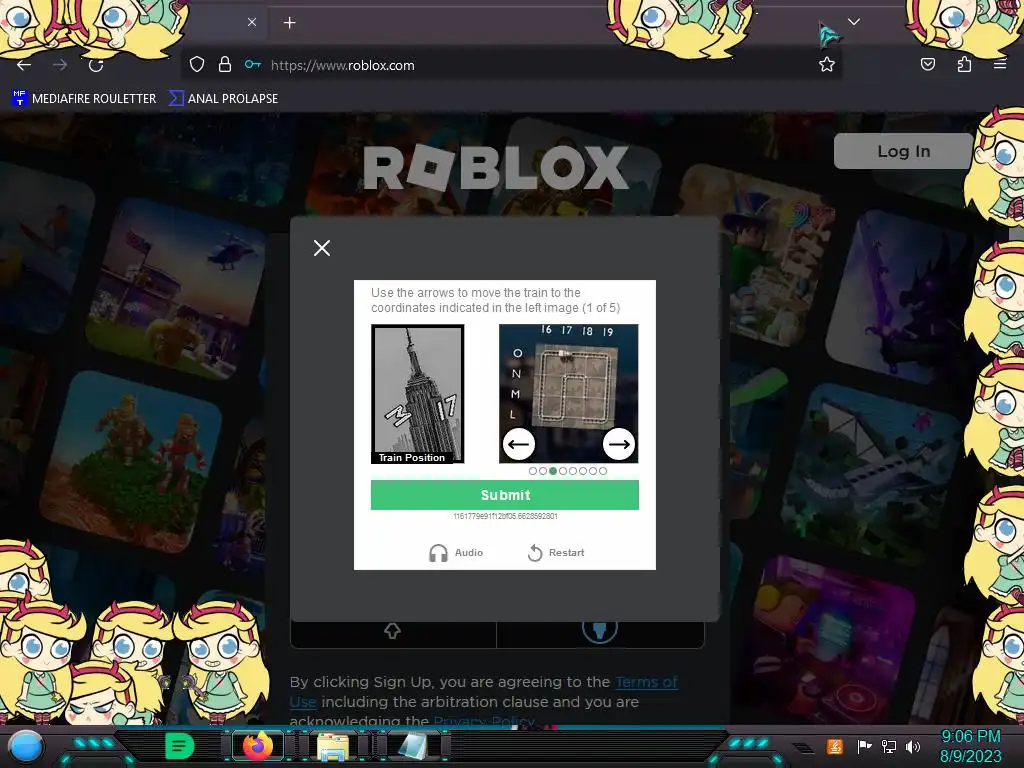Viewport: 1024px width, 768px height.
Task: Click the Log In button
Action: point(904,151)
